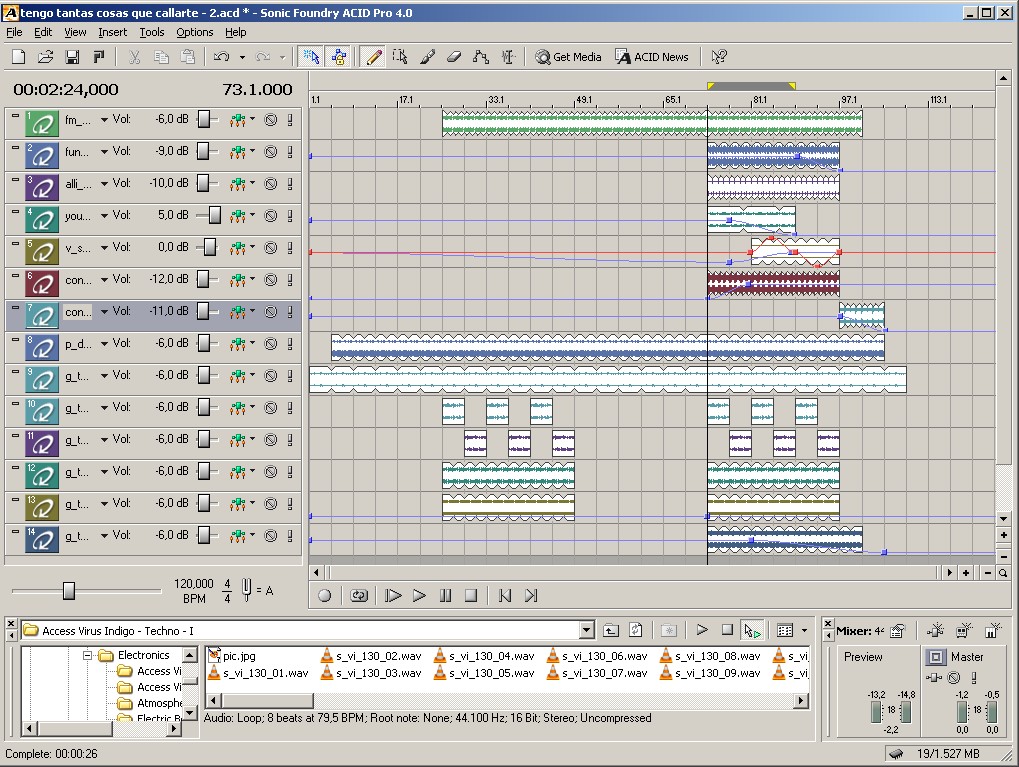Image resolution: width=1019 pixels, height=767 pixels.
Task: Undo last action arrow icon
Action: pos(221,57)
